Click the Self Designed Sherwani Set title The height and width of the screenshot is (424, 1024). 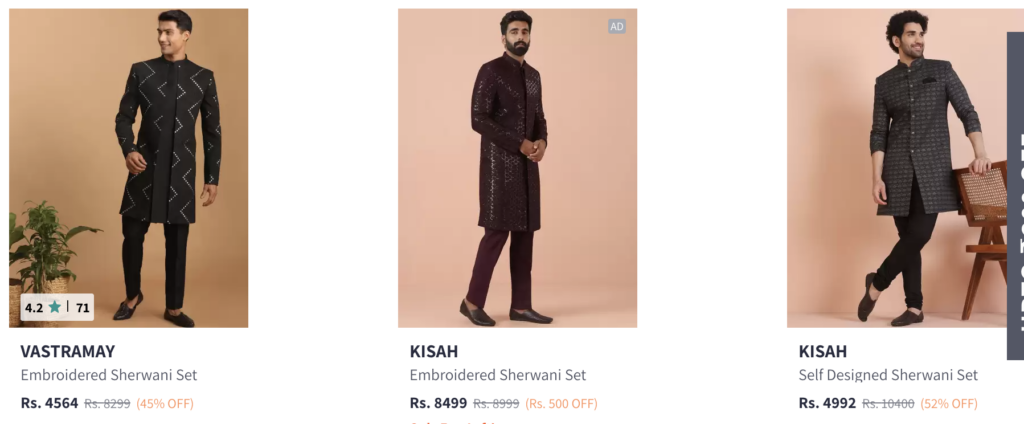(x=888, y=375)
